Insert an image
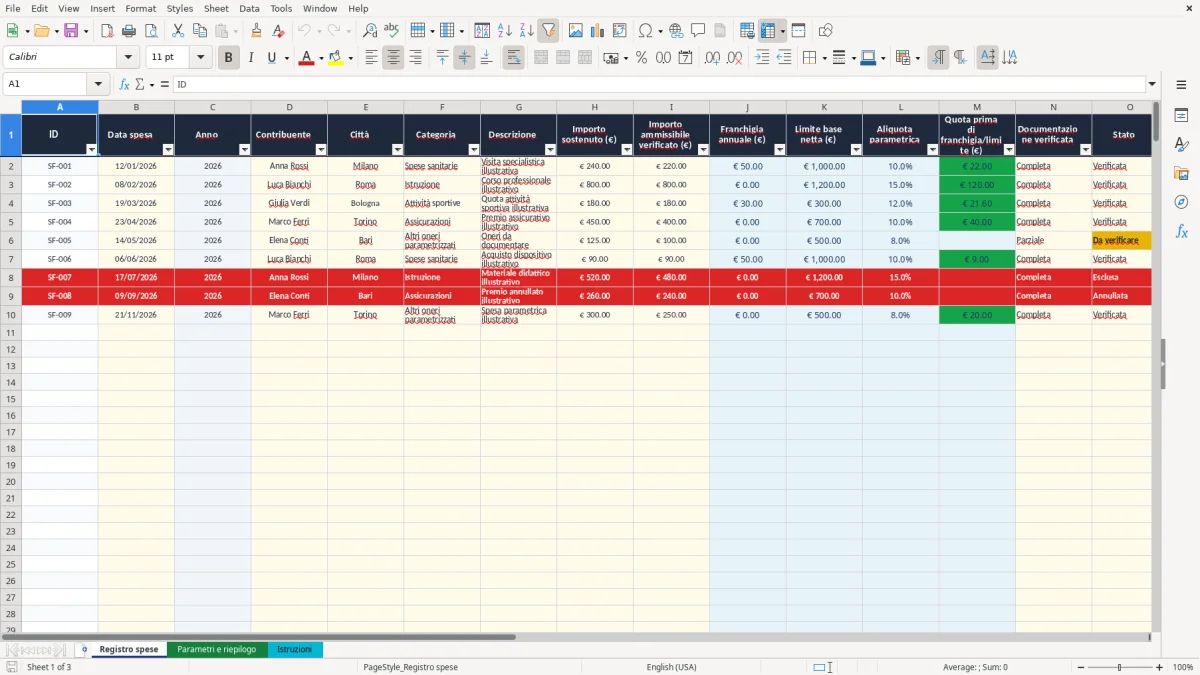Screen dimensions: 1200x675 (x=576, y=31)
